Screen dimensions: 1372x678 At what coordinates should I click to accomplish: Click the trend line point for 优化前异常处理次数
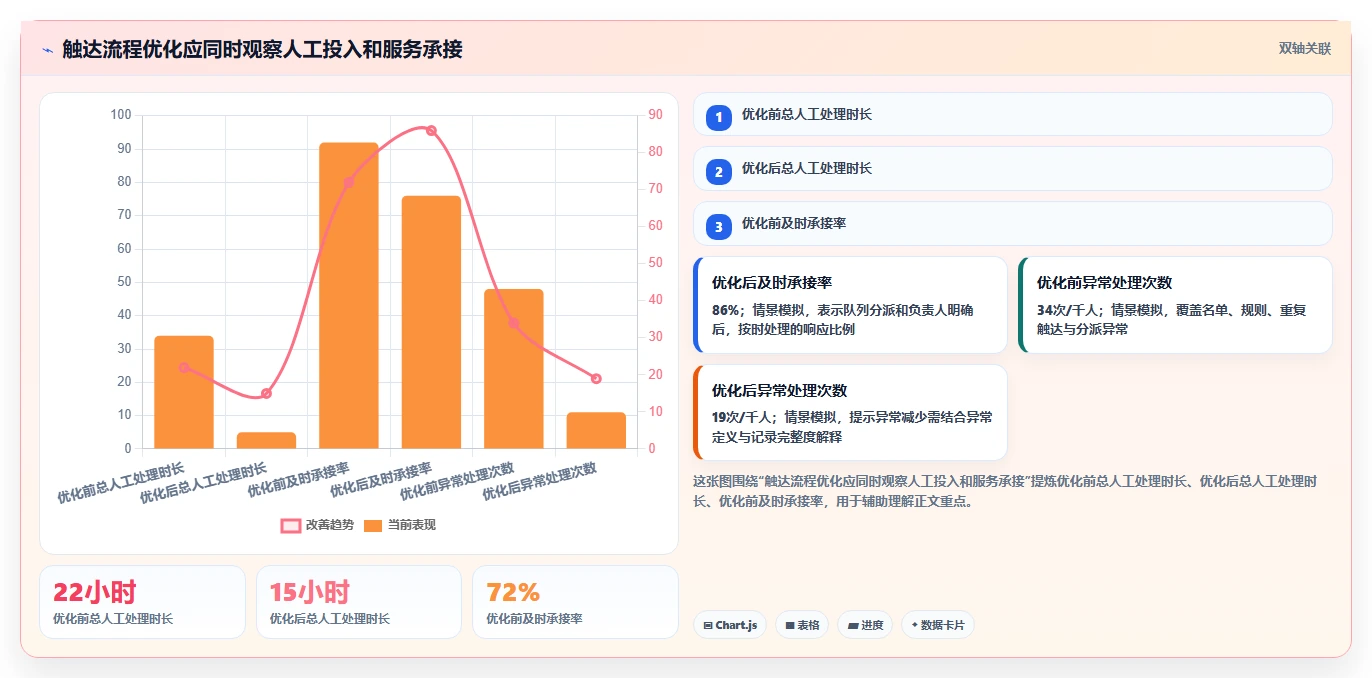tap(514, 322)
